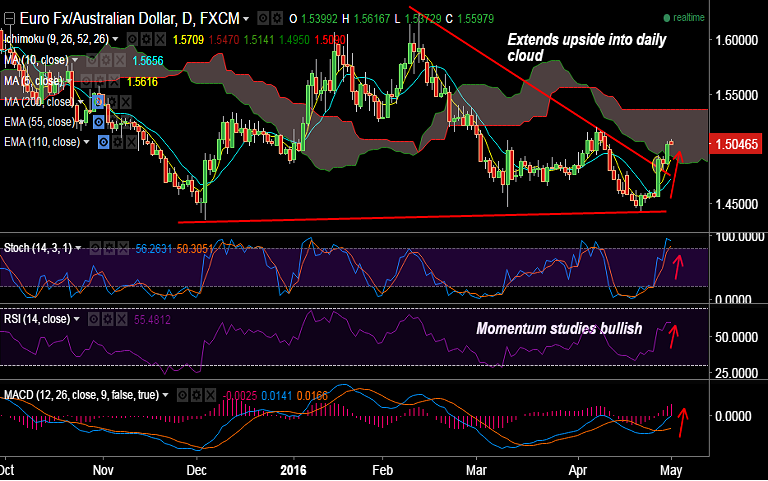
Task: Expand the EMA (110, close) dropdown arrow
Action: [x=86, y=142]
